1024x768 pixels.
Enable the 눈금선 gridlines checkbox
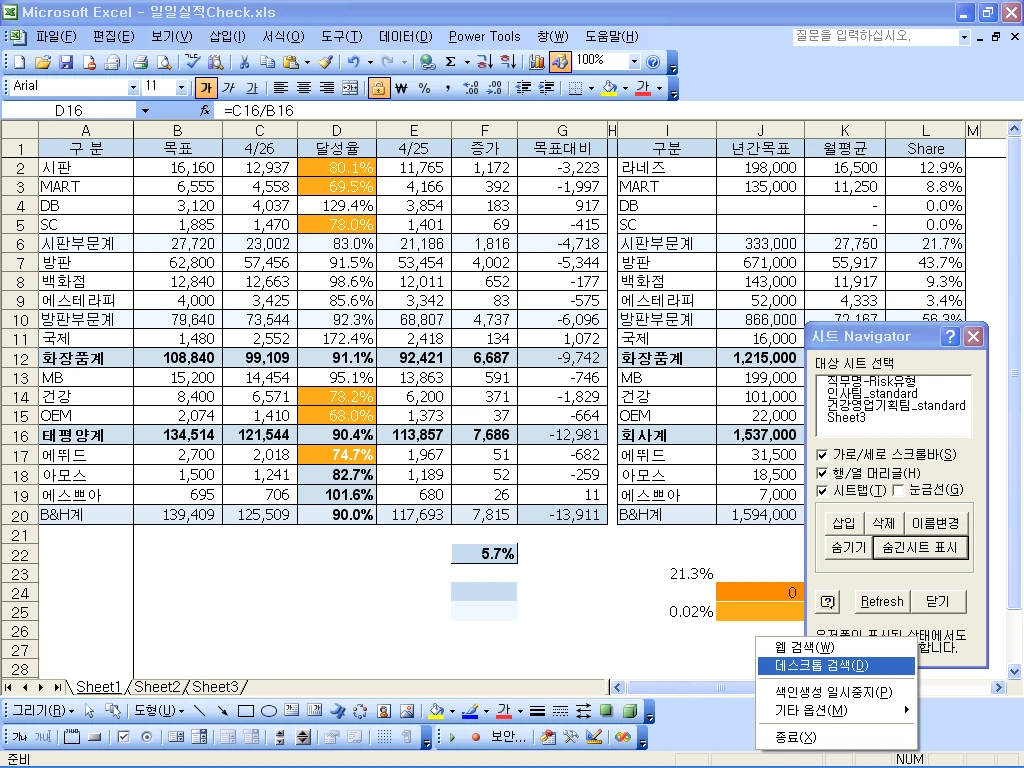click(898, 491)
